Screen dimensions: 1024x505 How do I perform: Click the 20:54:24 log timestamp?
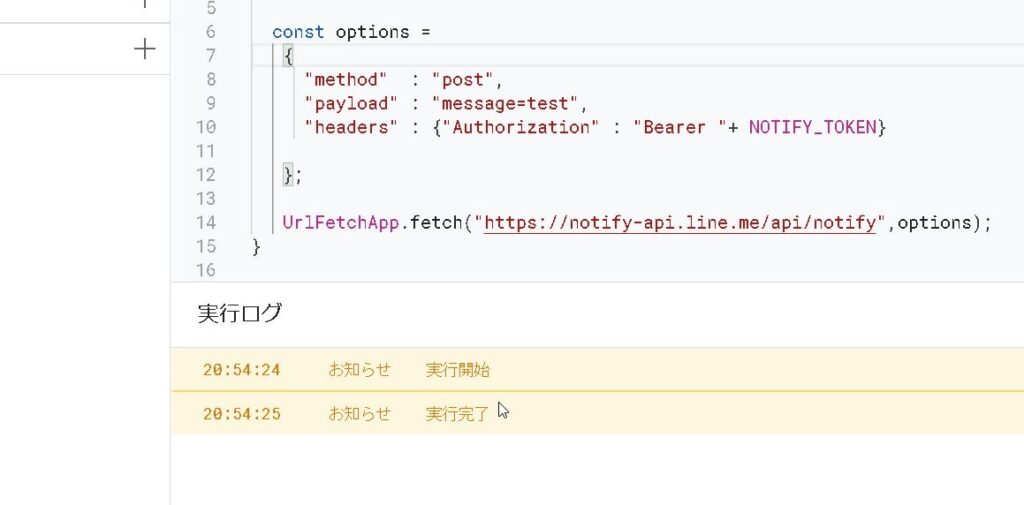[242, 370]
